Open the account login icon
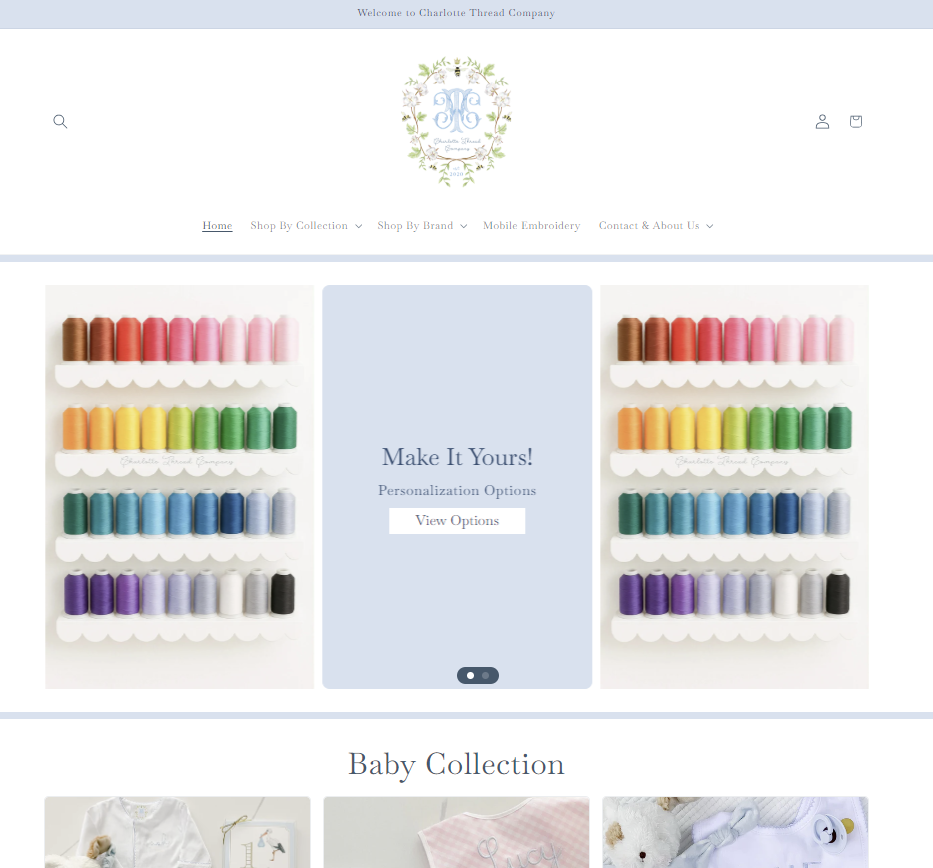Image resolution: width=933 pixels, height=868 pixels. pos(822,121)
